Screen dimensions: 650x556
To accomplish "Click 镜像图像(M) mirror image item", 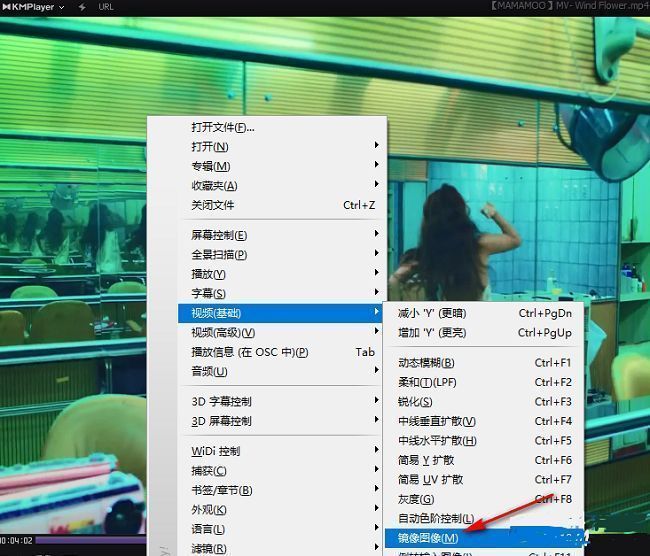I will [484, 538].
